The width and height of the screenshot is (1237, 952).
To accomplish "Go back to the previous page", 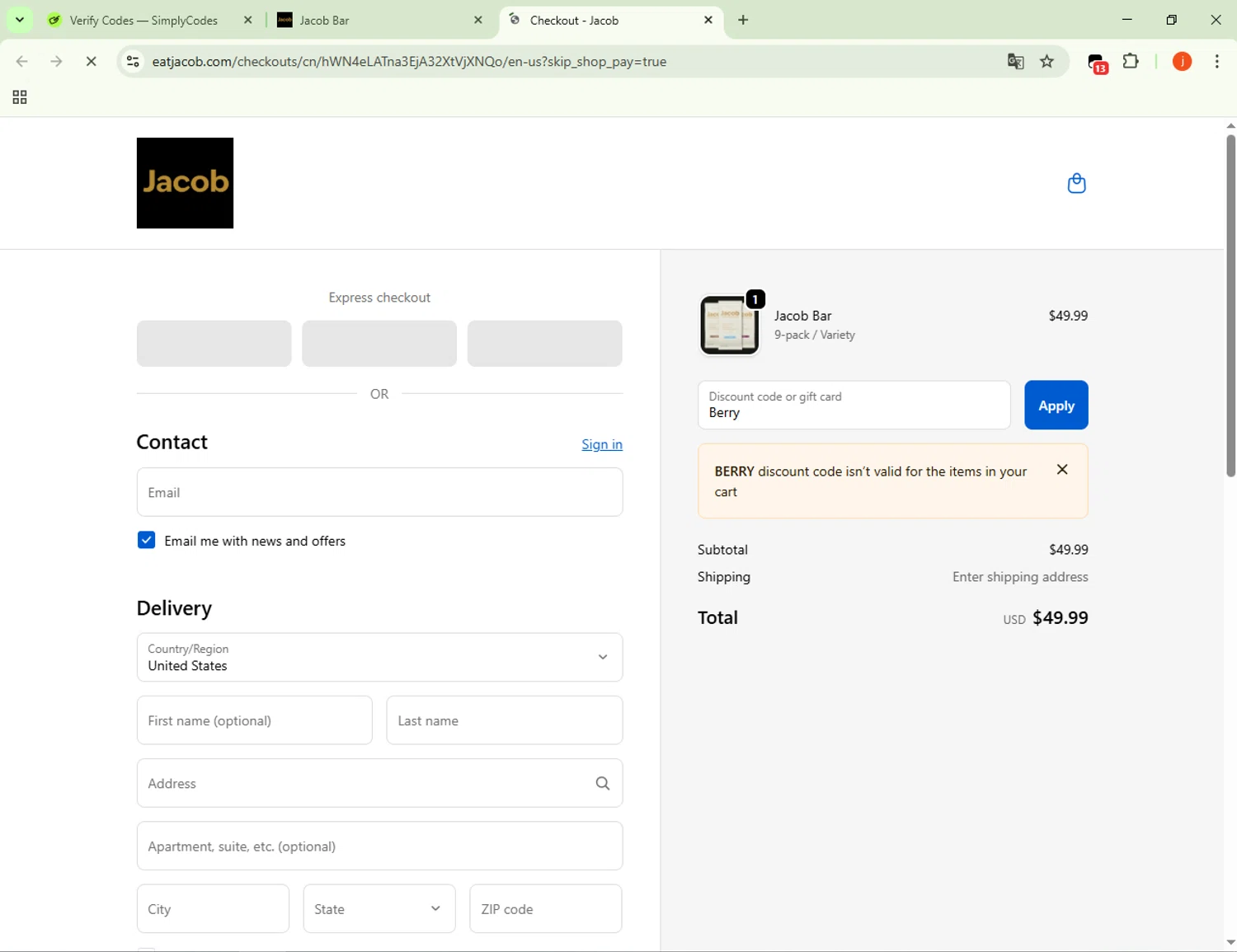I will [x=22, y=62].
